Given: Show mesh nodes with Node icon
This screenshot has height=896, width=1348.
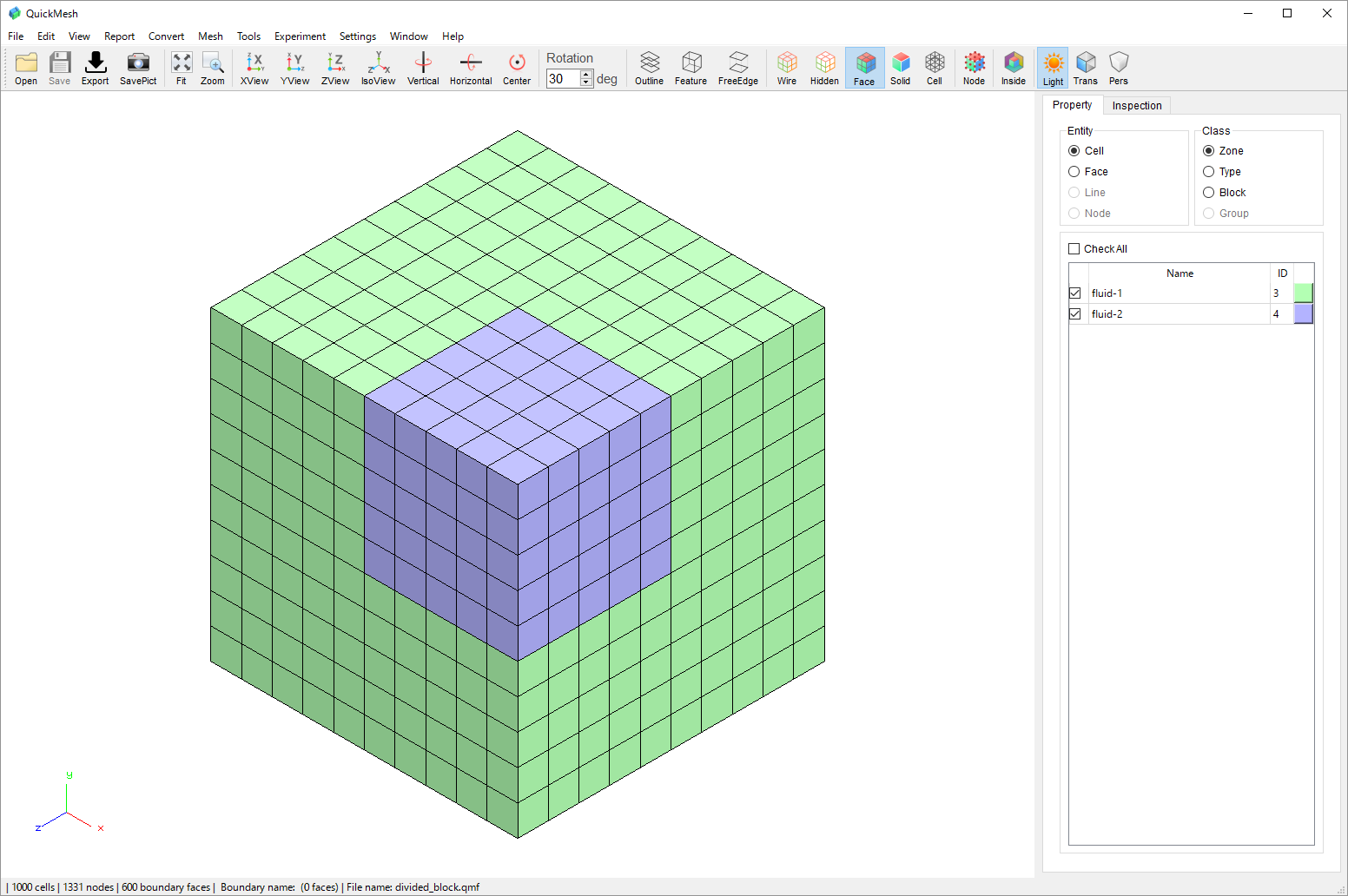Looking at the screenshot, I should click(975, 68).
